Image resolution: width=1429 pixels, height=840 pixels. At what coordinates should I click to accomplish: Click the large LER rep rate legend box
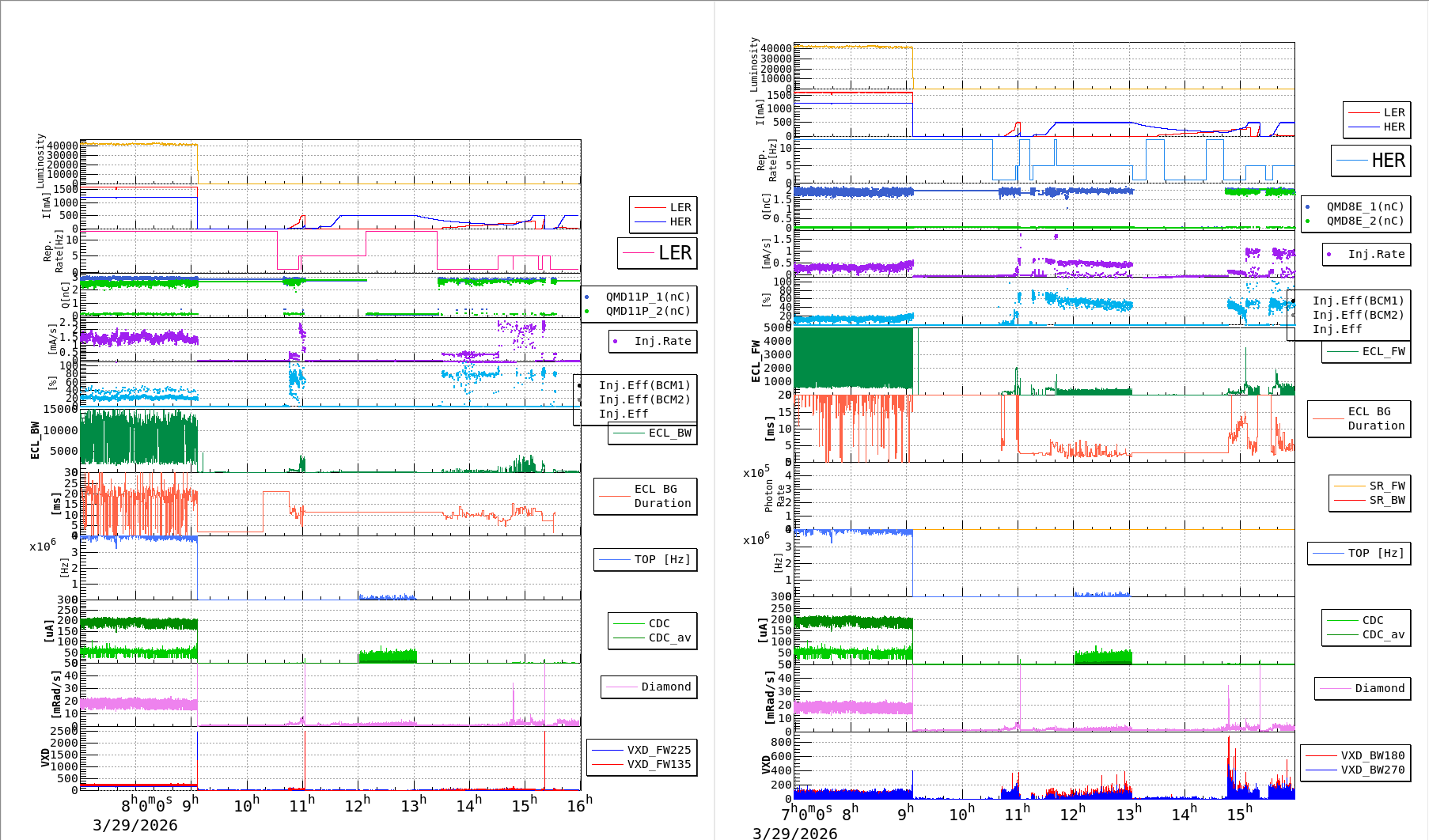(658, 253)
